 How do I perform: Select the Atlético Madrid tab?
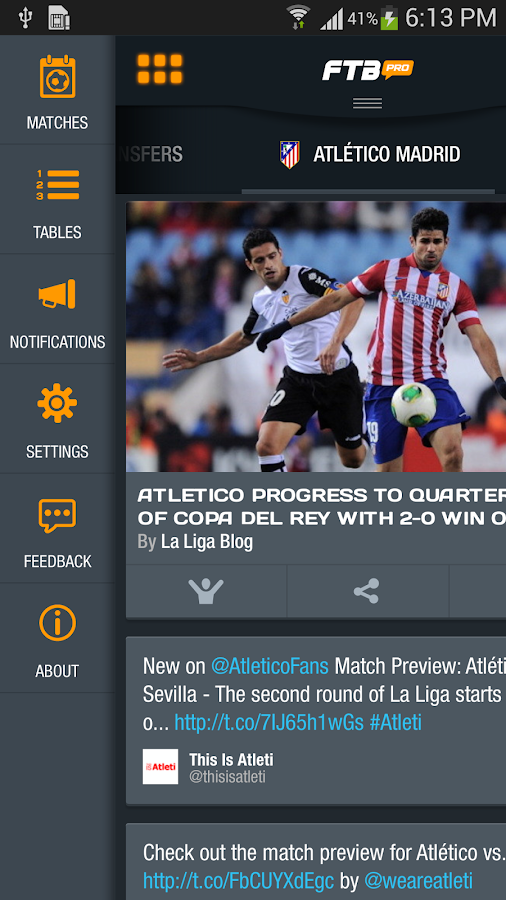370,154
